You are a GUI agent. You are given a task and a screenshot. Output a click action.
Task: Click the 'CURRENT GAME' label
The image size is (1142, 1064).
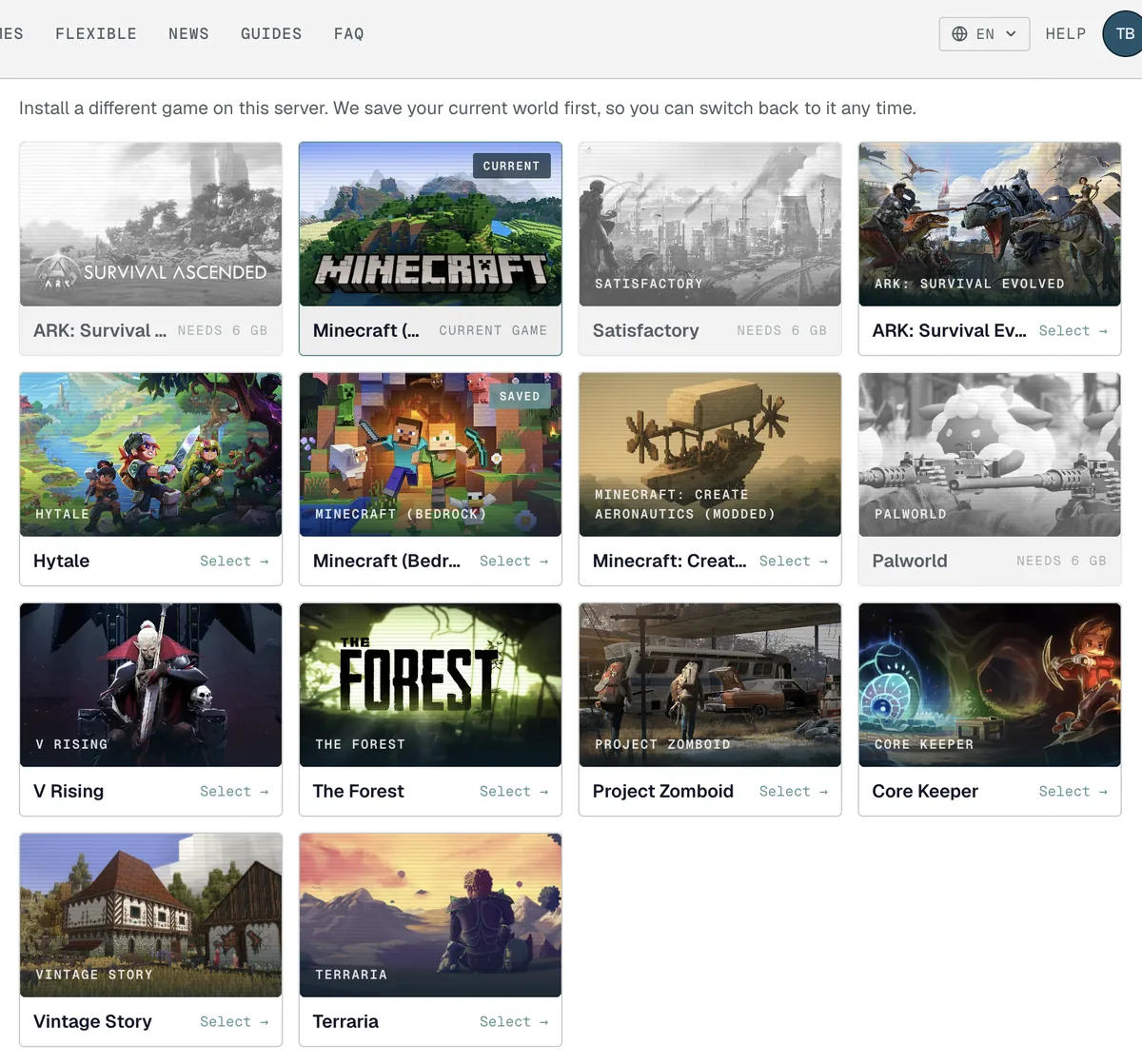[493, 330]
